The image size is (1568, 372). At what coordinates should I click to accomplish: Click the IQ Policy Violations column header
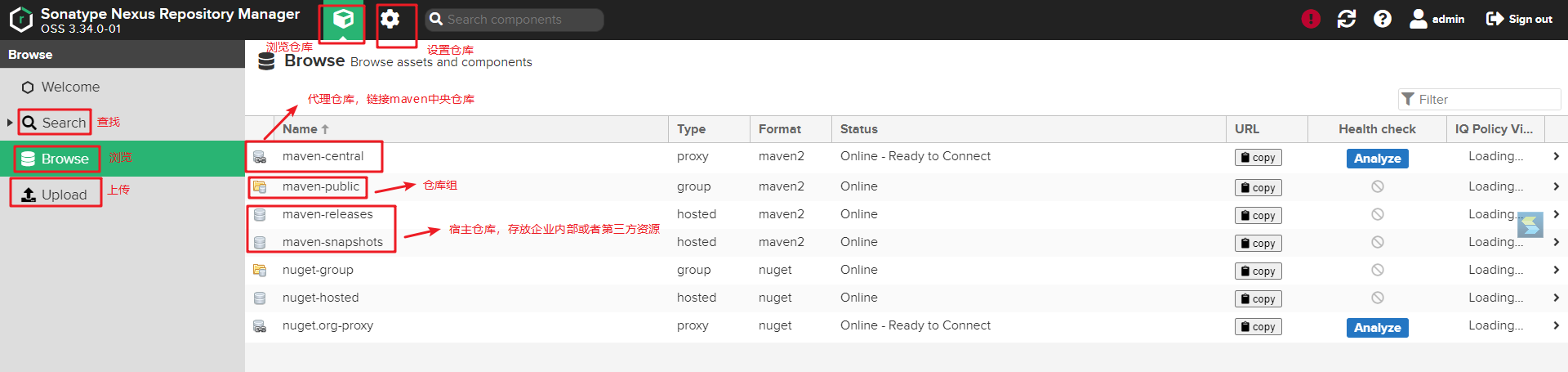click(x=1495, y=129)
